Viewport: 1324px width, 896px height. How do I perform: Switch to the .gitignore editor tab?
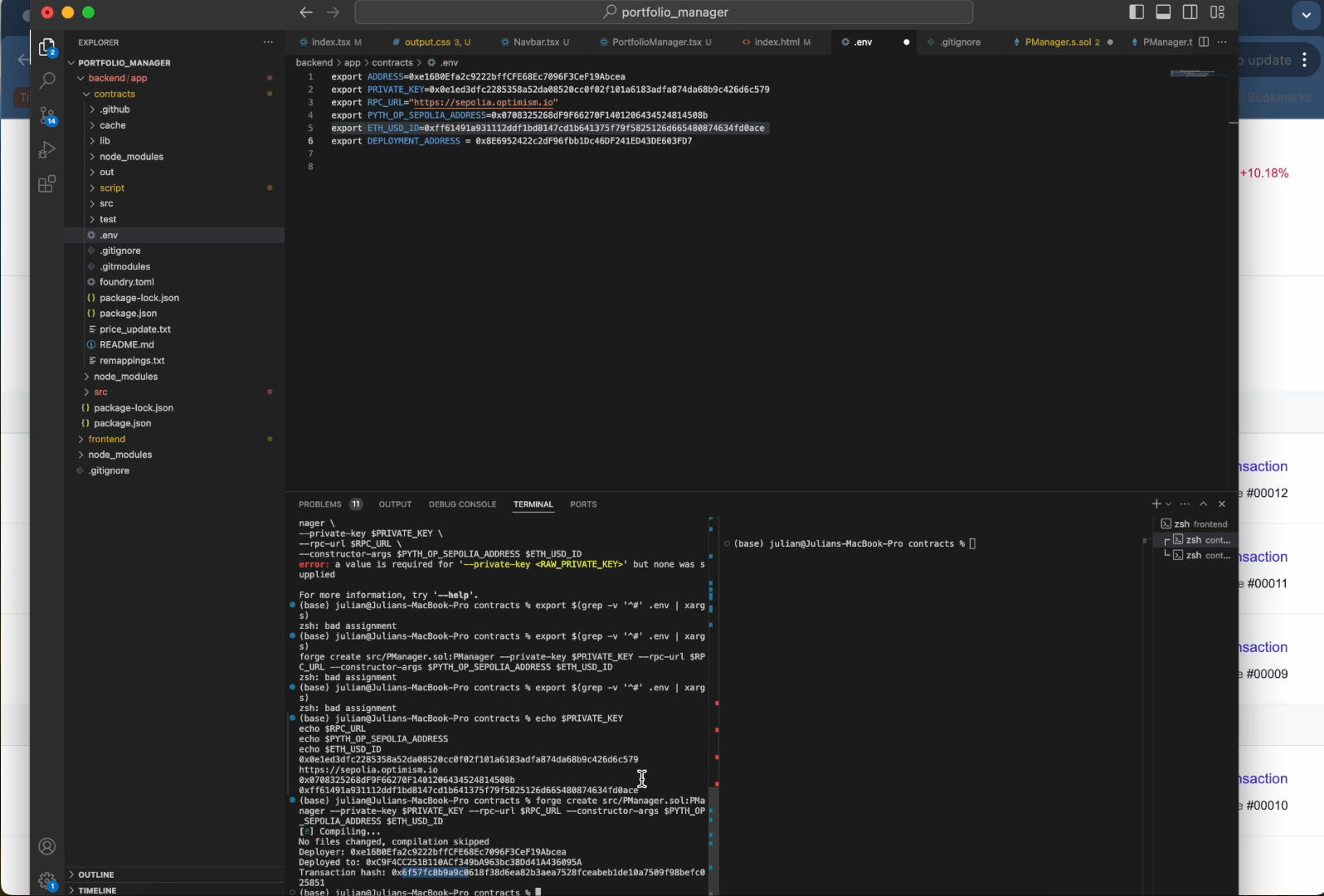[960, 41]
